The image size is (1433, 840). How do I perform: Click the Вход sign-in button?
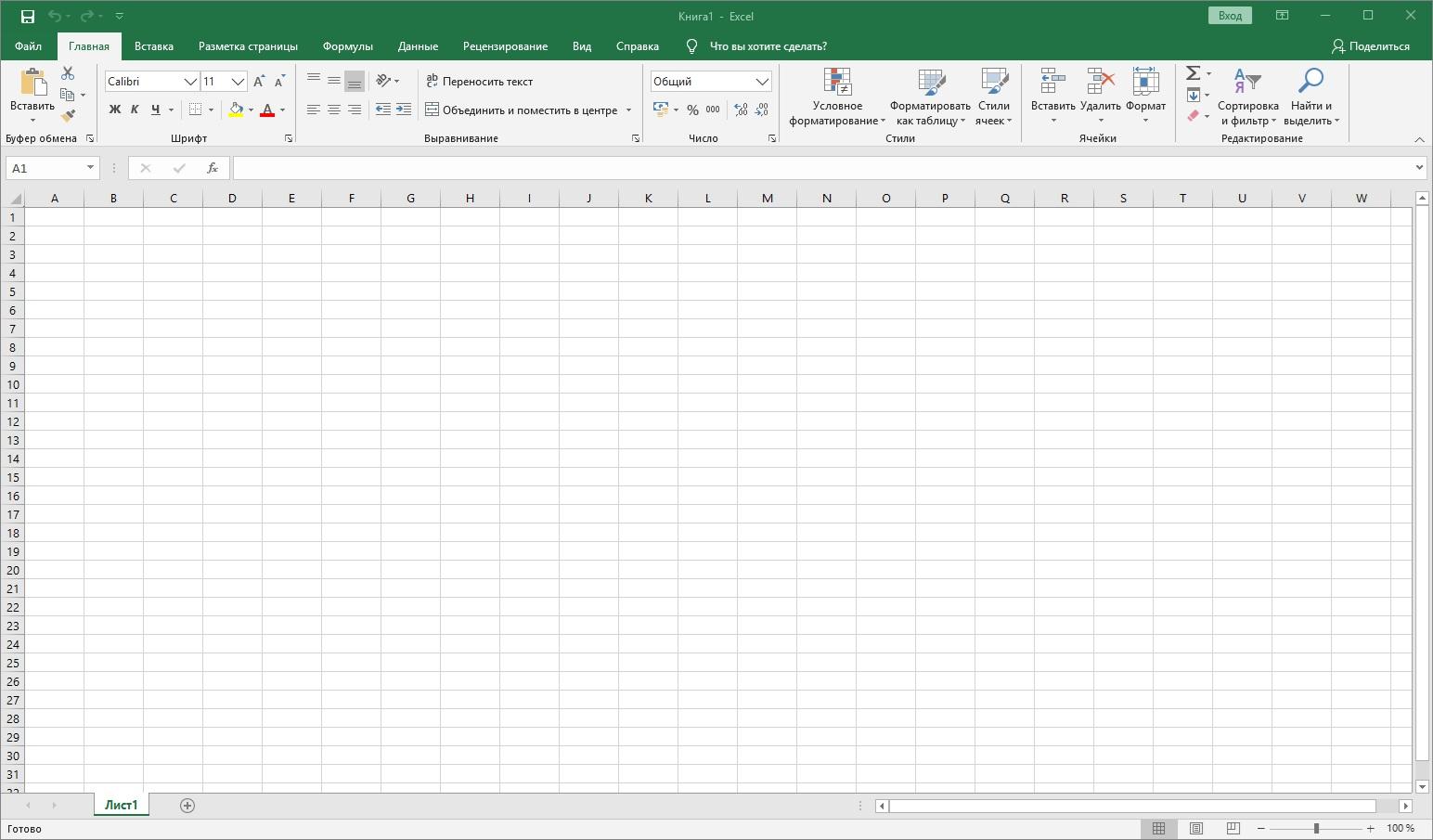(1230, 16)
